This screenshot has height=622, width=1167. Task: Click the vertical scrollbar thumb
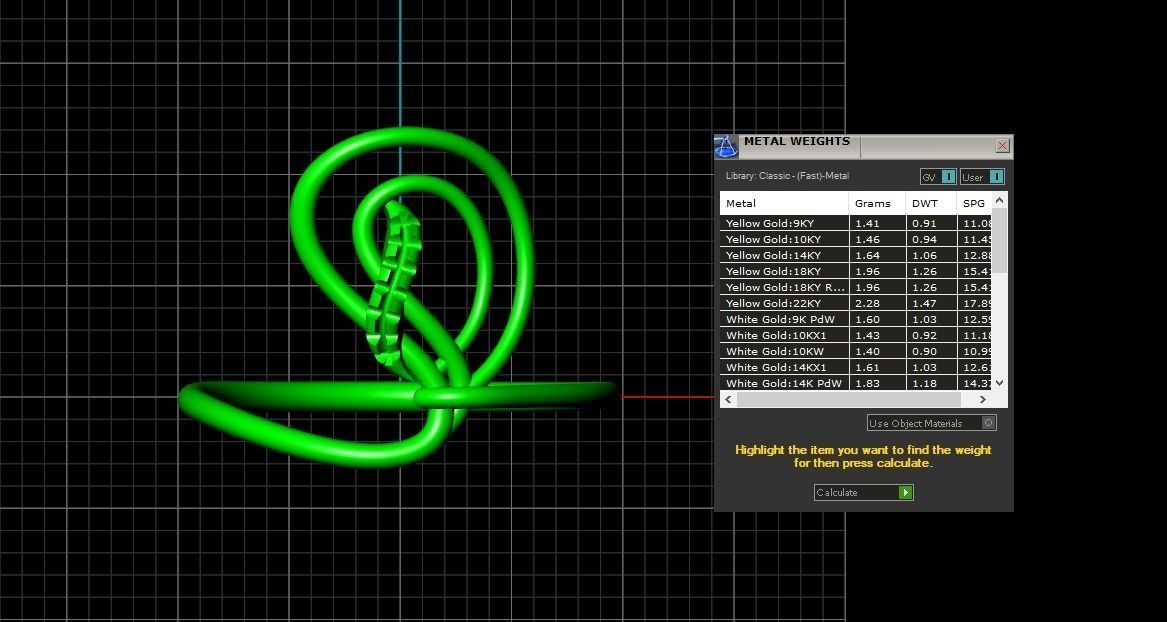[x=1000, y=240]
